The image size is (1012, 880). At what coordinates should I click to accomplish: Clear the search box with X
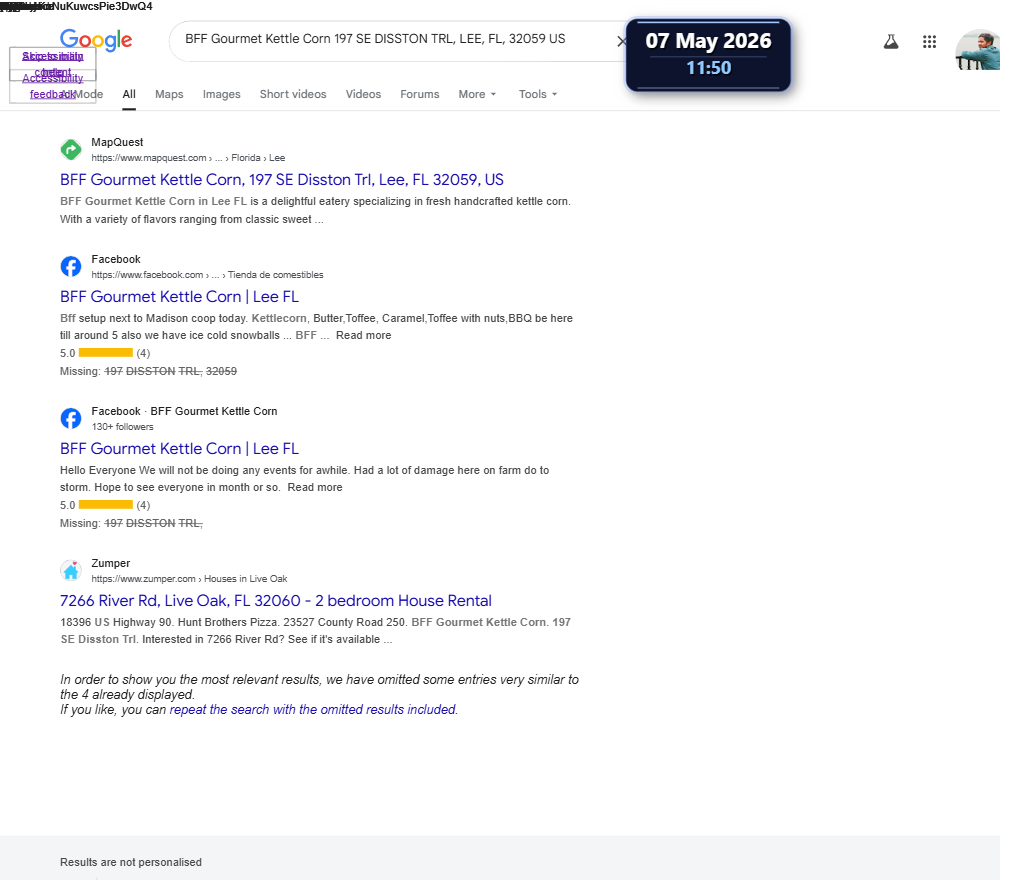coord(620,41)
